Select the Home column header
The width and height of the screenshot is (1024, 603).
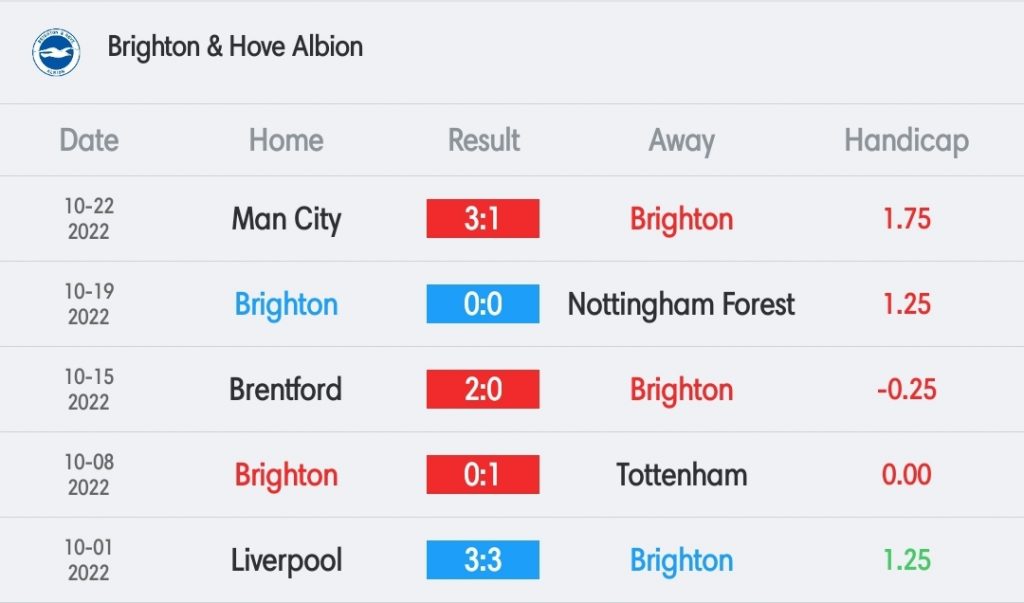coord(286,140)
